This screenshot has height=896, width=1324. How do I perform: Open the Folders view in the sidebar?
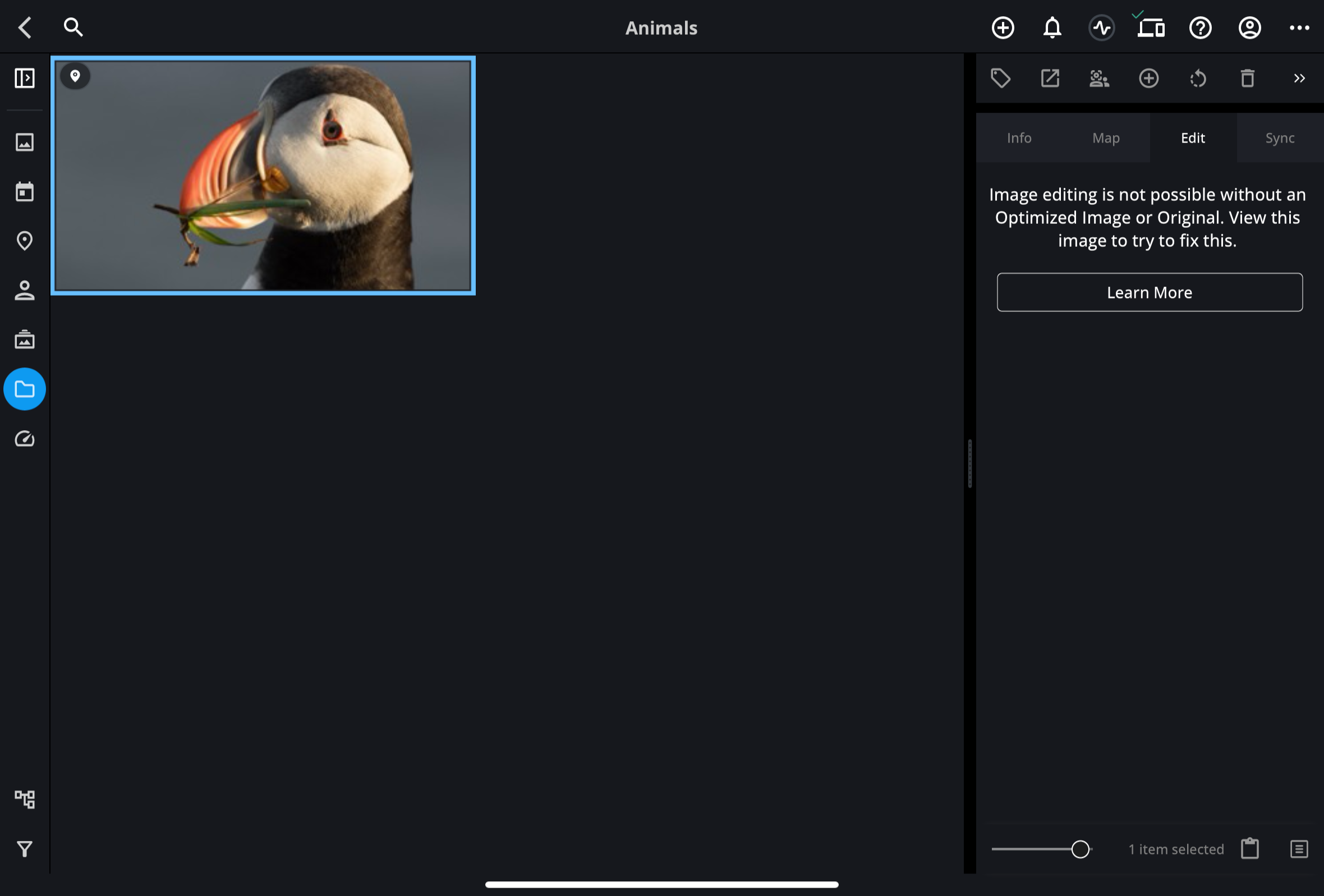(25, 389)
